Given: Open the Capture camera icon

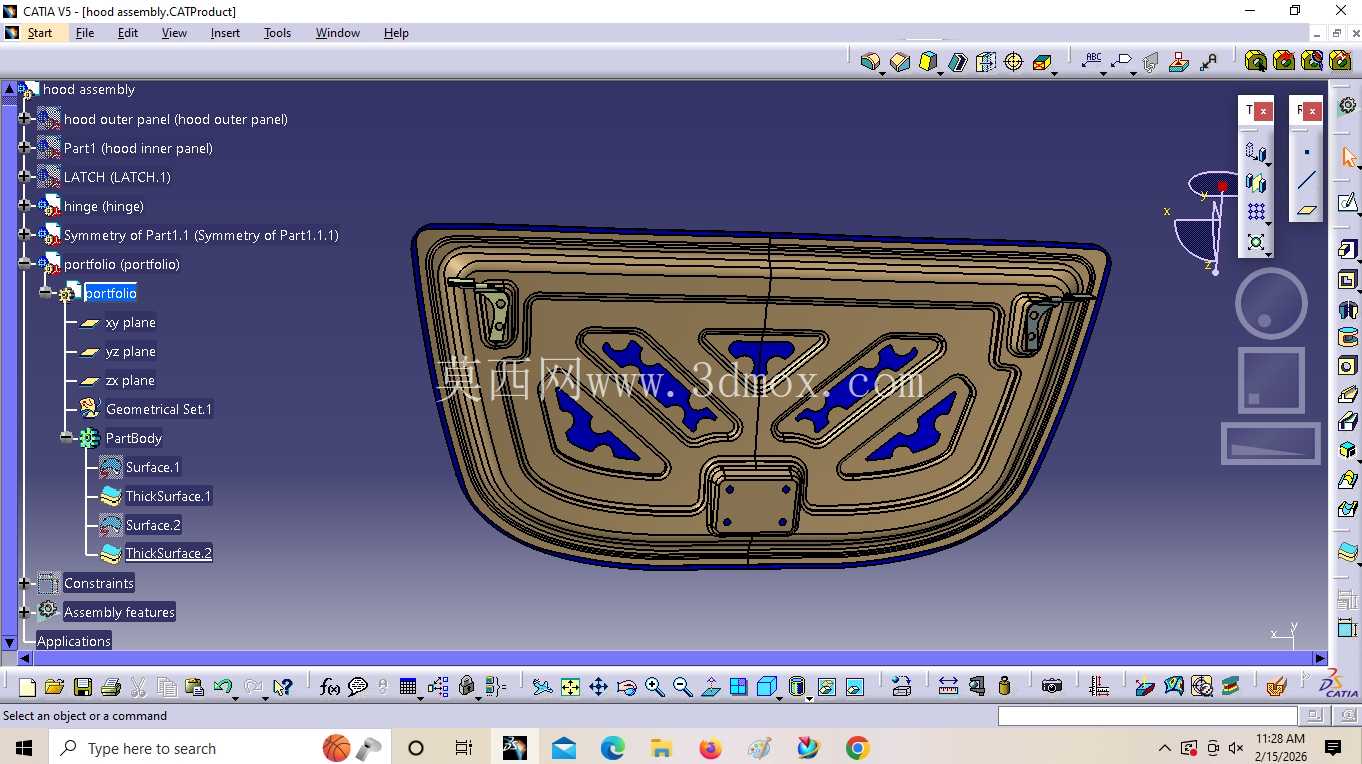Looking at the screenshot, I should click(x=1051, y=686).
